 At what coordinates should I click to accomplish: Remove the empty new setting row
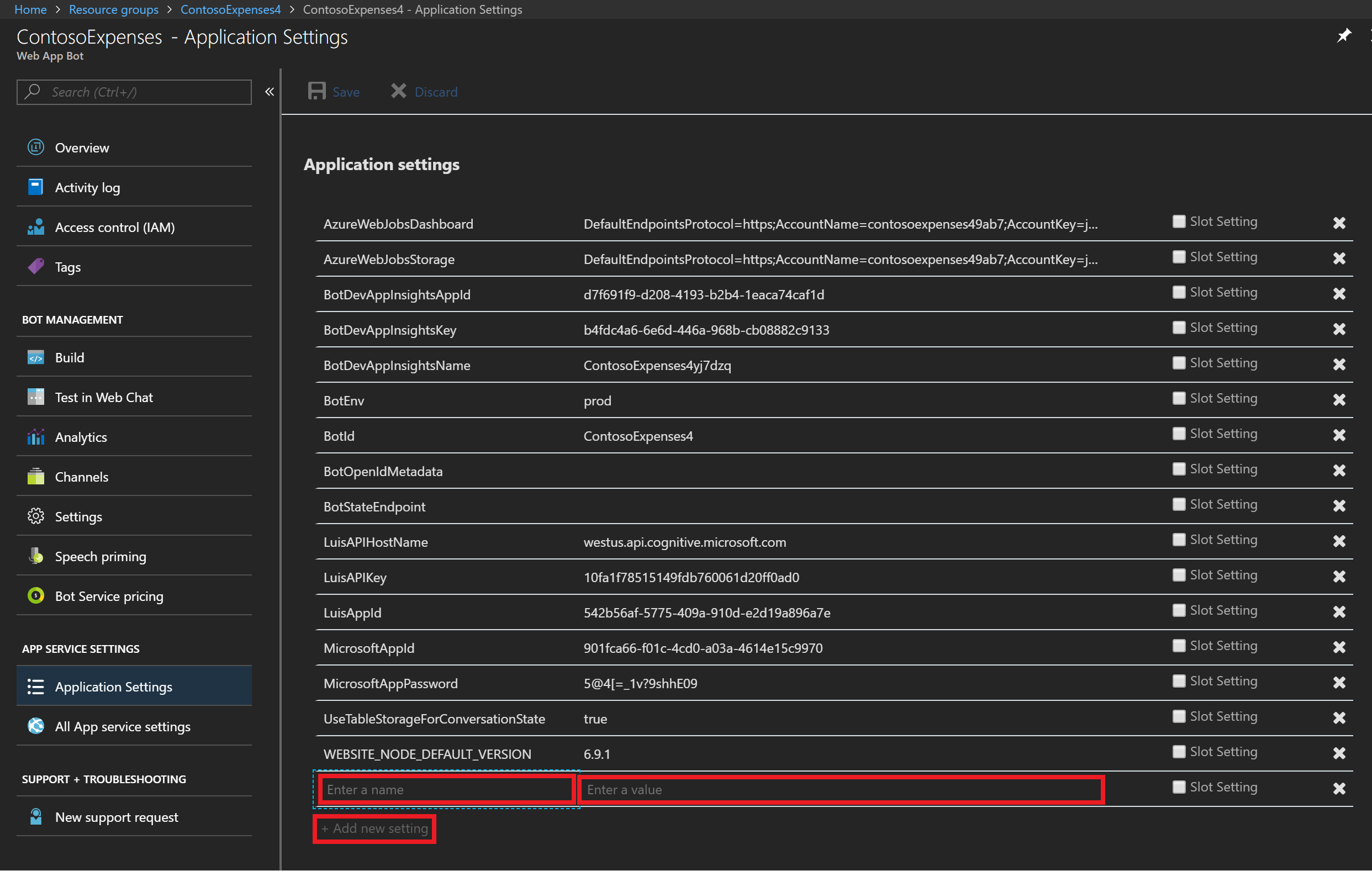click(x=1339, y=788)
